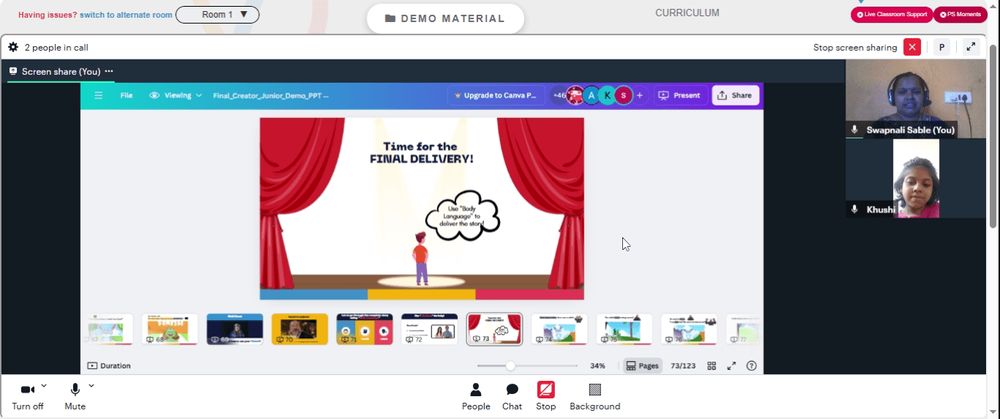Select slide thumbnail 75
This screenshot has height=419, width=1000.
coord(624,329)
